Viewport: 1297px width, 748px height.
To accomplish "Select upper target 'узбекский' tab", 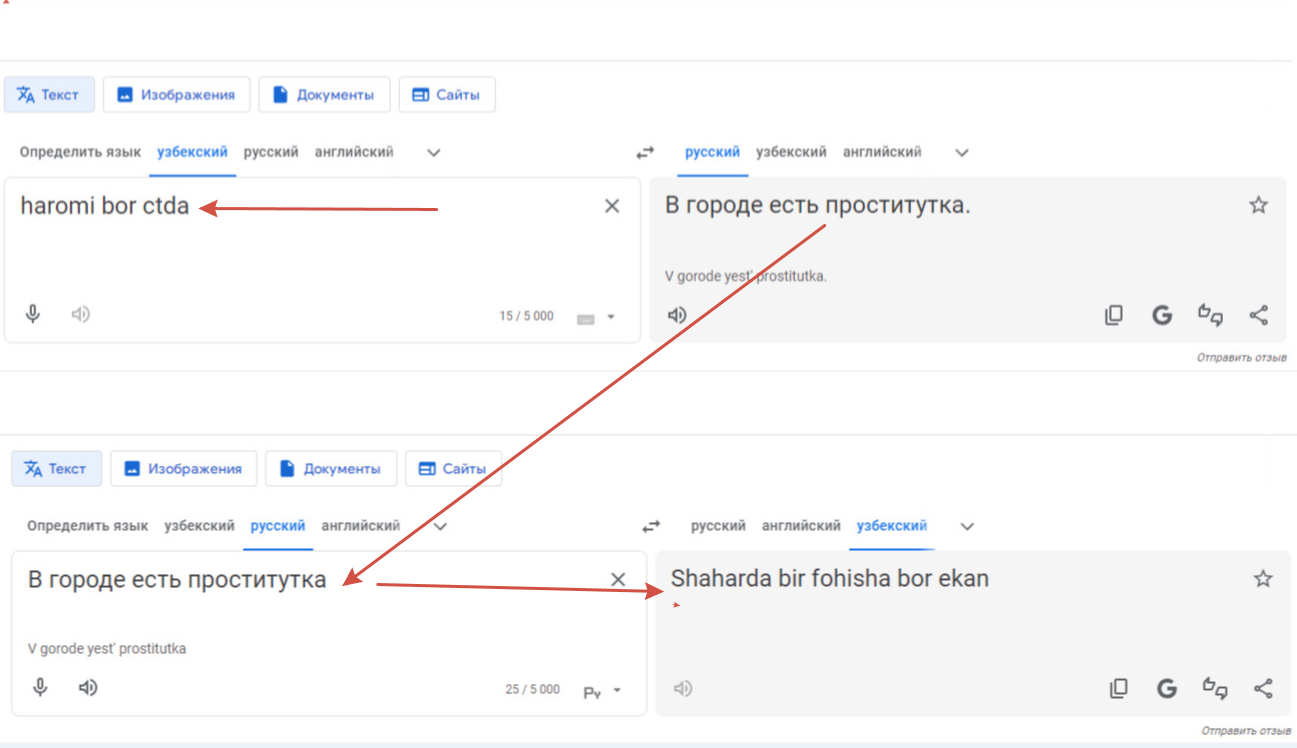I will pos(791,152).
